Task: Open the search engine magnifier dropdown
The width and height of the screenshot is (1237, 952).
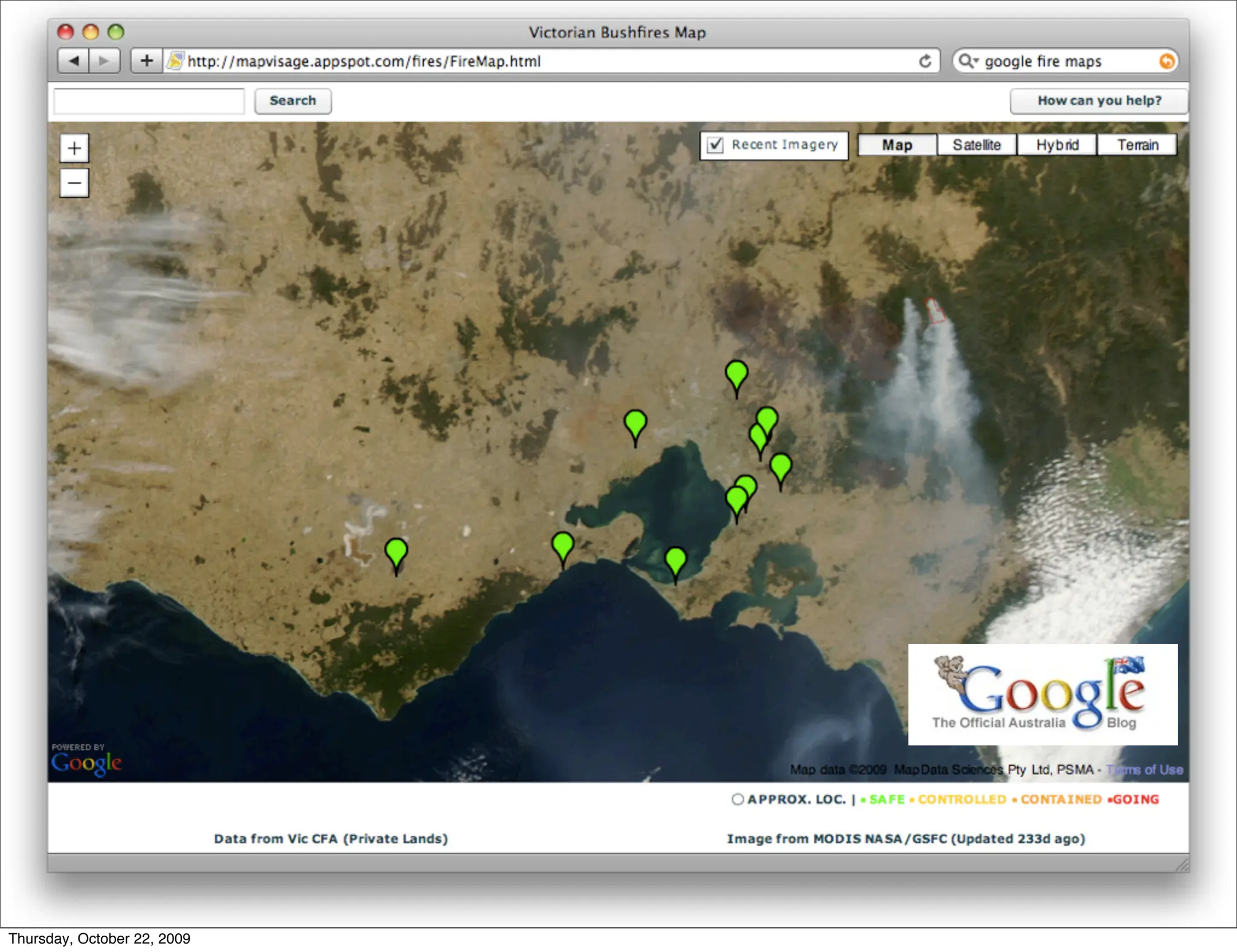Action: (x=968, y=61)
